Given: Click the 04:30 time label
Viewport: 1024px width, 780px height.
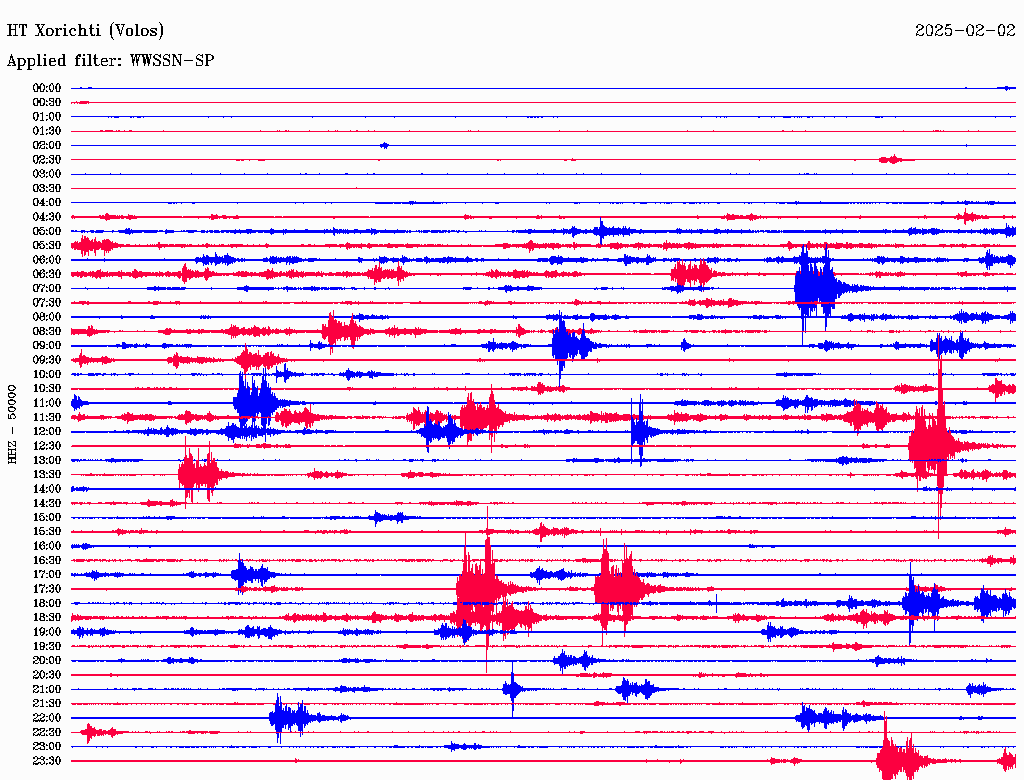Looking at the screenshot, I should [47, 217].
